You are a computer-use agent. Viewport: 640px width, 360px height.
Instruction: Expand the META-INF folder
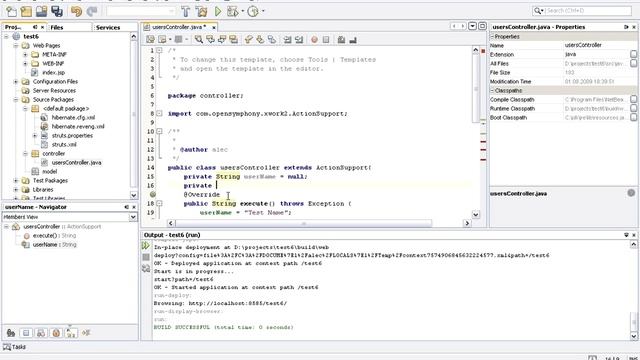pyautogui.click(x=25, y=54)
